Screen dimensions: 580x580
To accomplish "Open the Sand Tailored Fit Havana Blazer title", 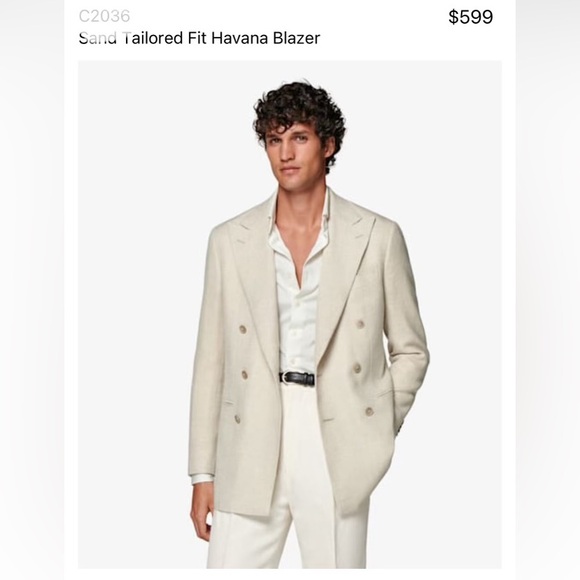I will click(199, 38).
